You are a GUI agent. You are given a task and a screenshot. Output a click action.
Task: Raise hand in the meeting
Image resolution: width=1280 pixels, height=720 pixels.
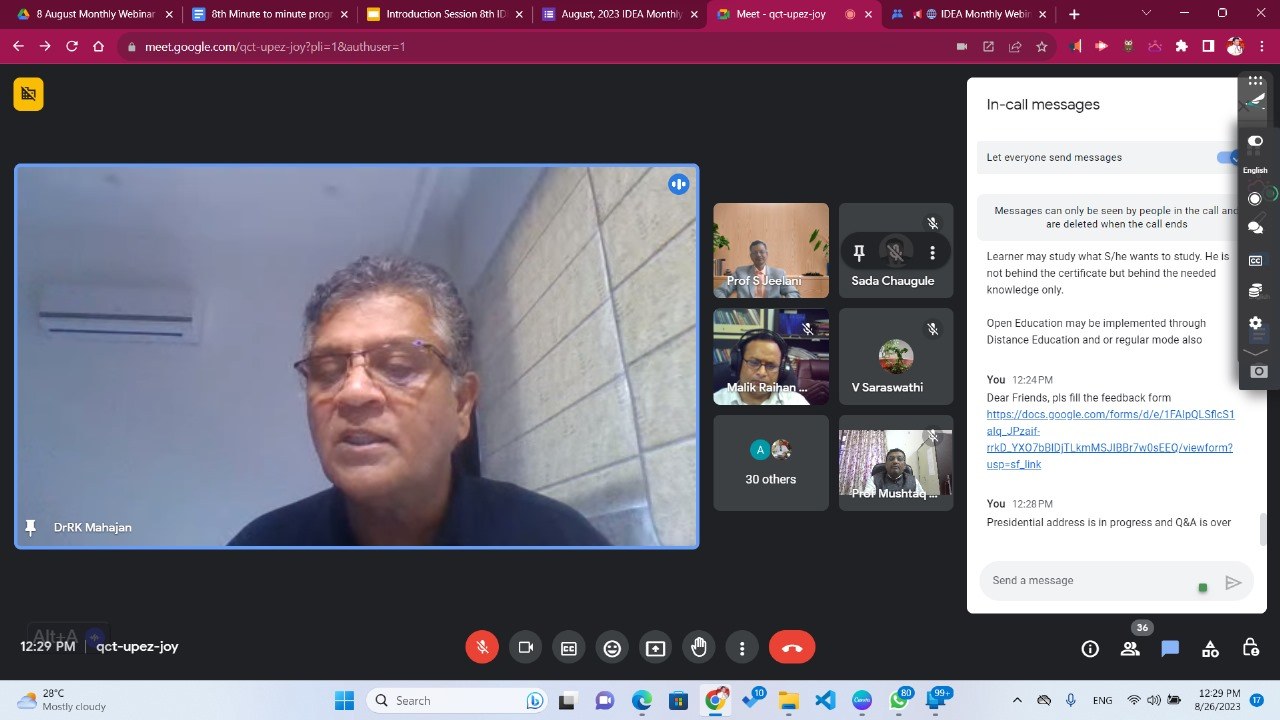coord(699,648)
